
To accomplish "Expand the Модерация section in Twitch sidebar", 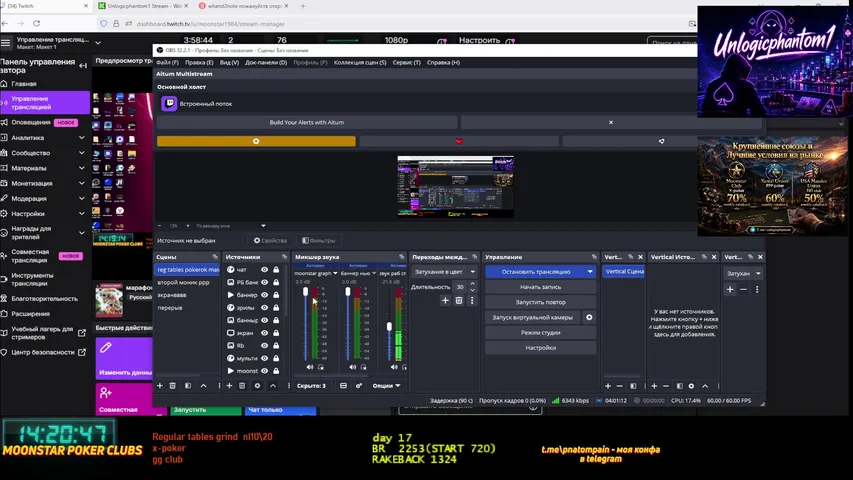I will pyautogui.click(x=82, y=199).
